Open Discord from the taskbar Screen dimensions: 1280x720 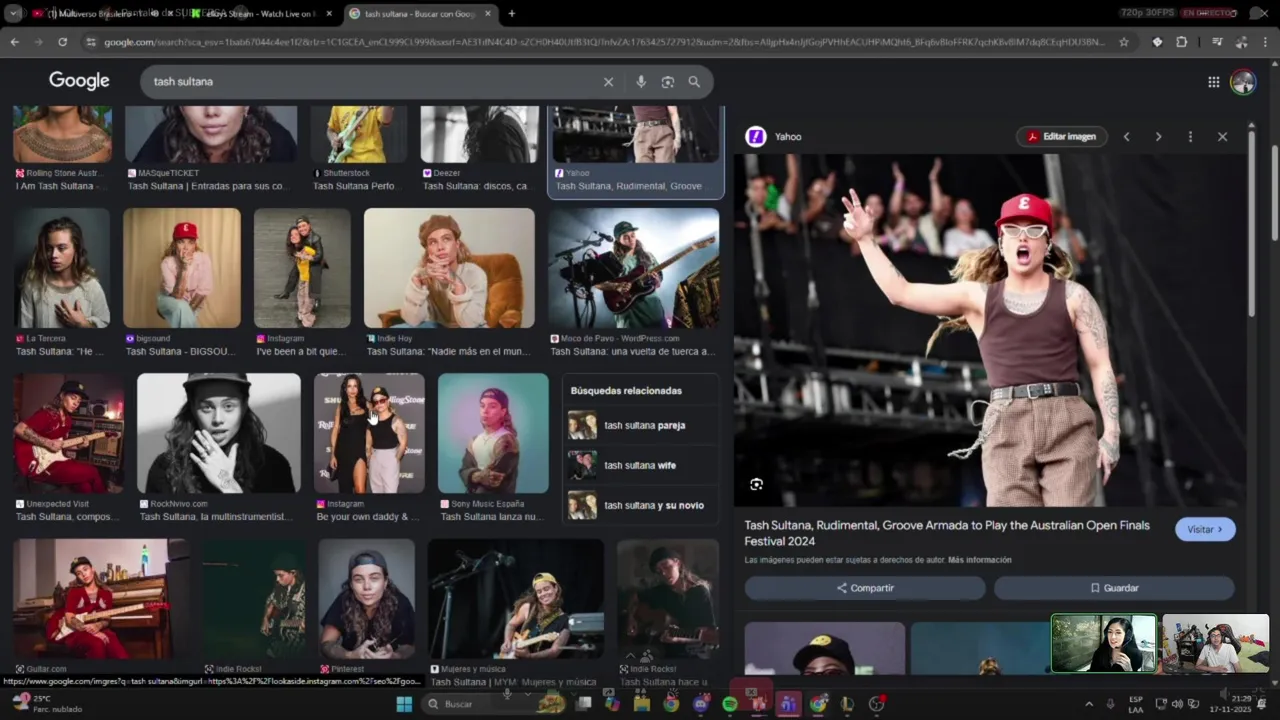[x=700, y=704]
